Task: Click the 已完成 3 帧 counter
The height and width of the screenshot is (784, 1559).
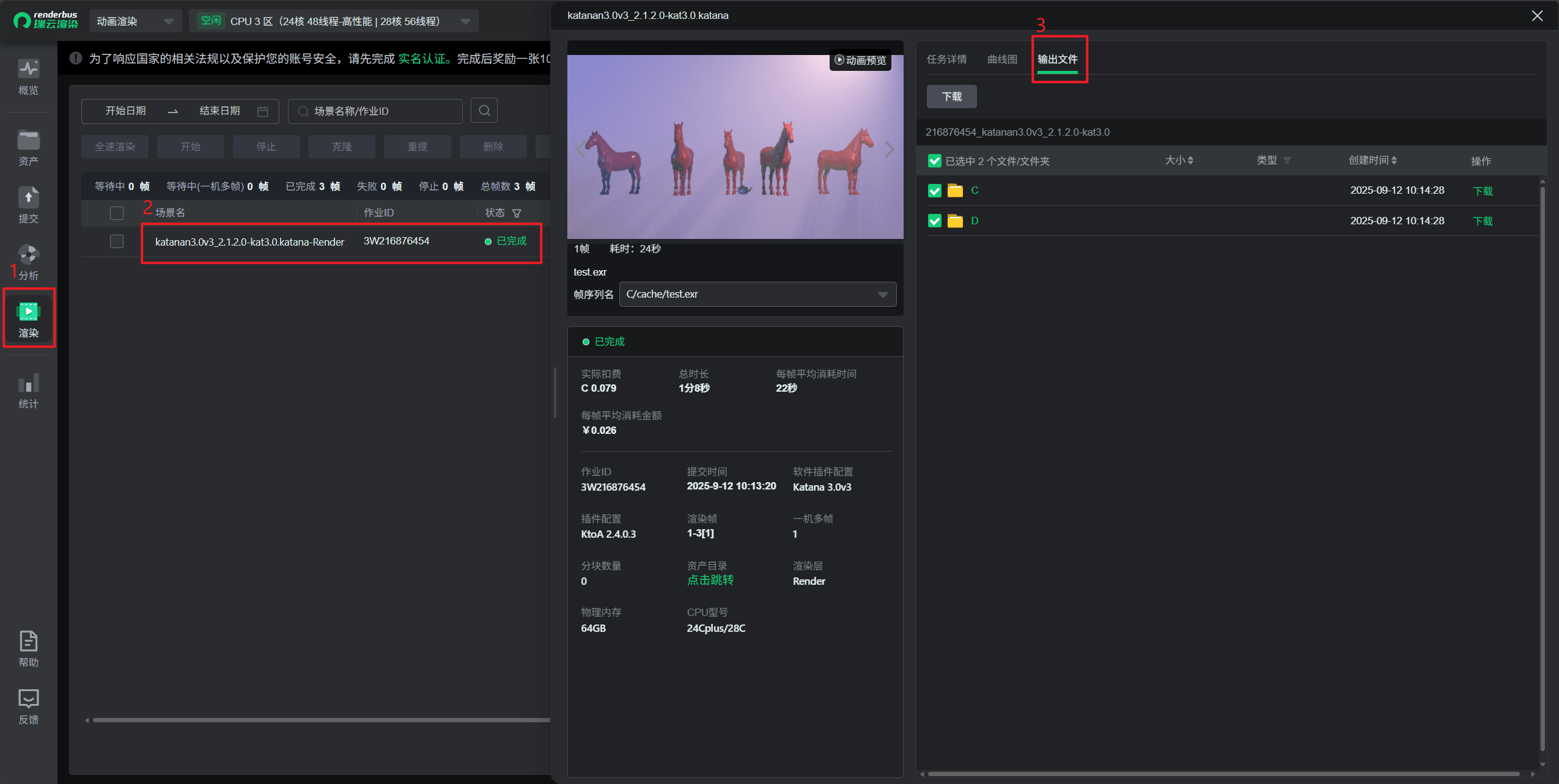Action: [x=313, y=186]
